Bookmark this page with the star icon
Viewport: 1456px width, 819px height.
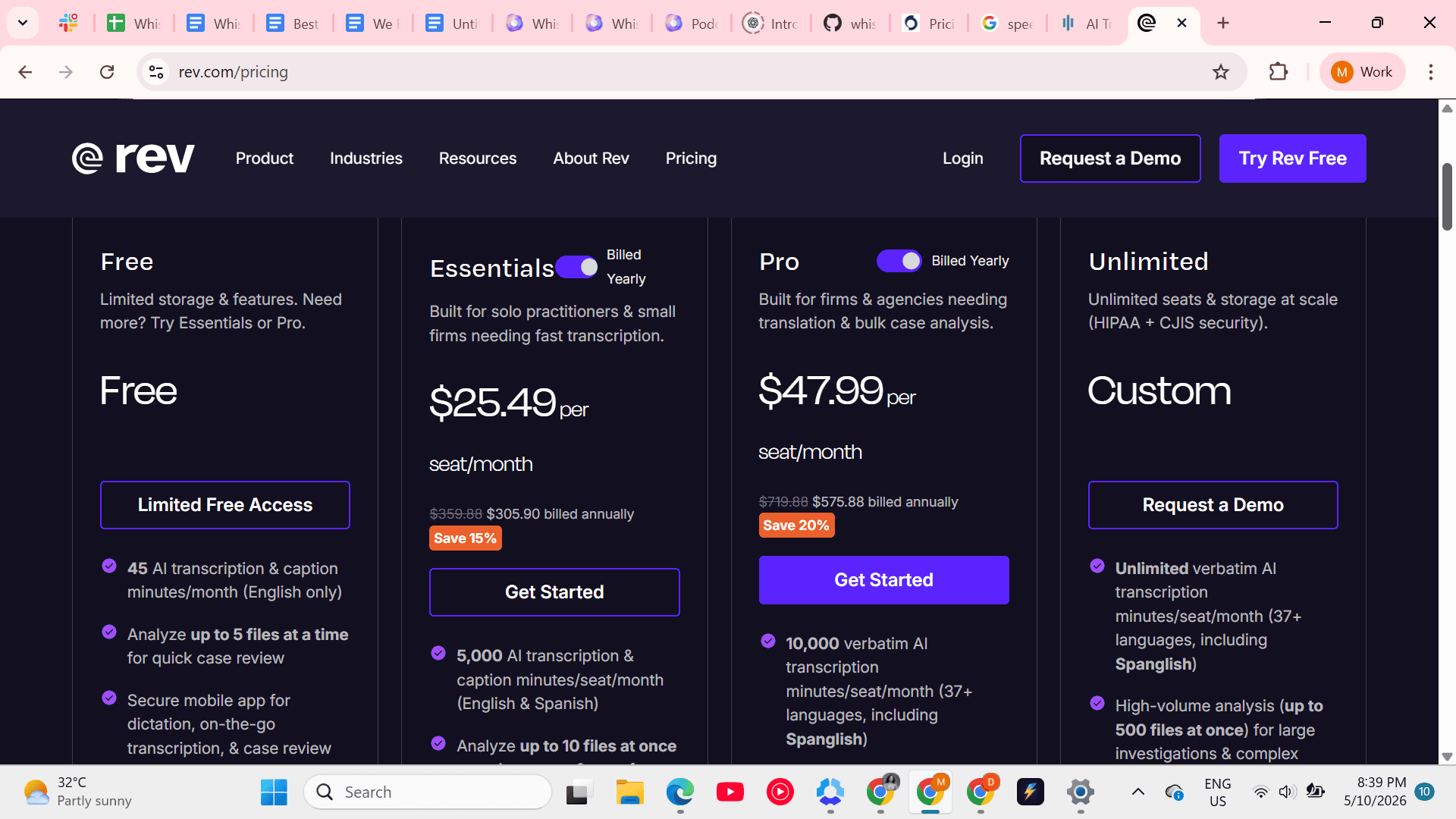pos(1221,72)
